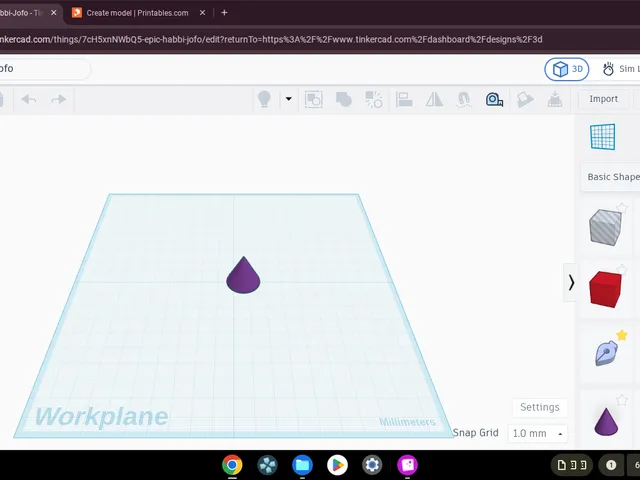Switch to the Tinkercad browser tab

click(x=22, y=13)
